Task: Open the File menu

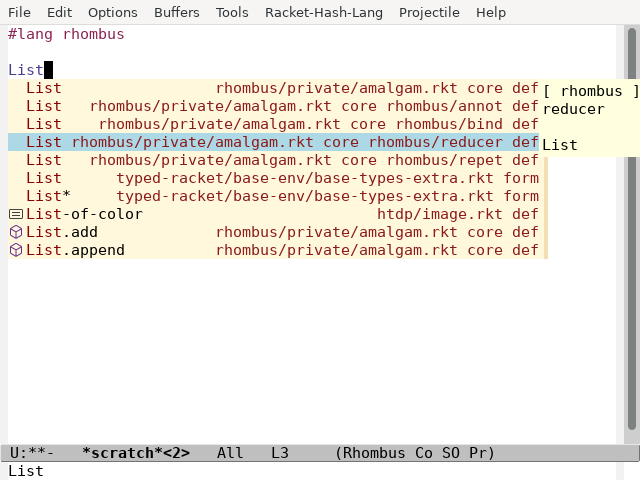Action: click(x=19, y=12)
